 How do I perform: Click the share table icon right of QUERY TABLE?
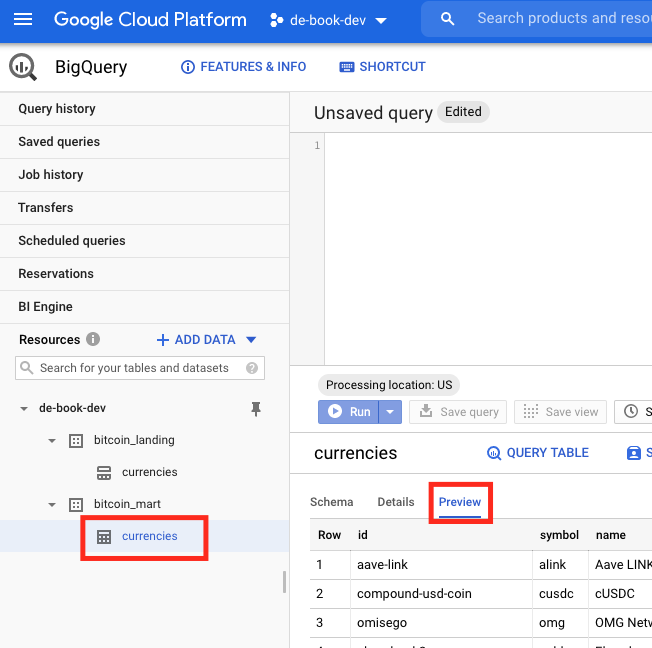coord(634,453)
